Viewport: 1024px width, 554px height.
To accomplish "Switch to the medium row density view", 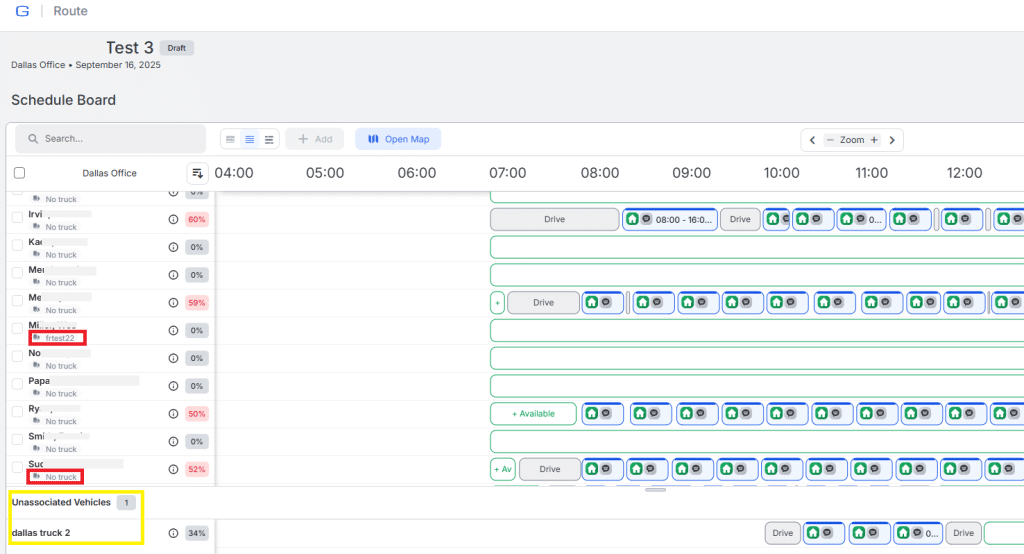I will pos(250,139).
